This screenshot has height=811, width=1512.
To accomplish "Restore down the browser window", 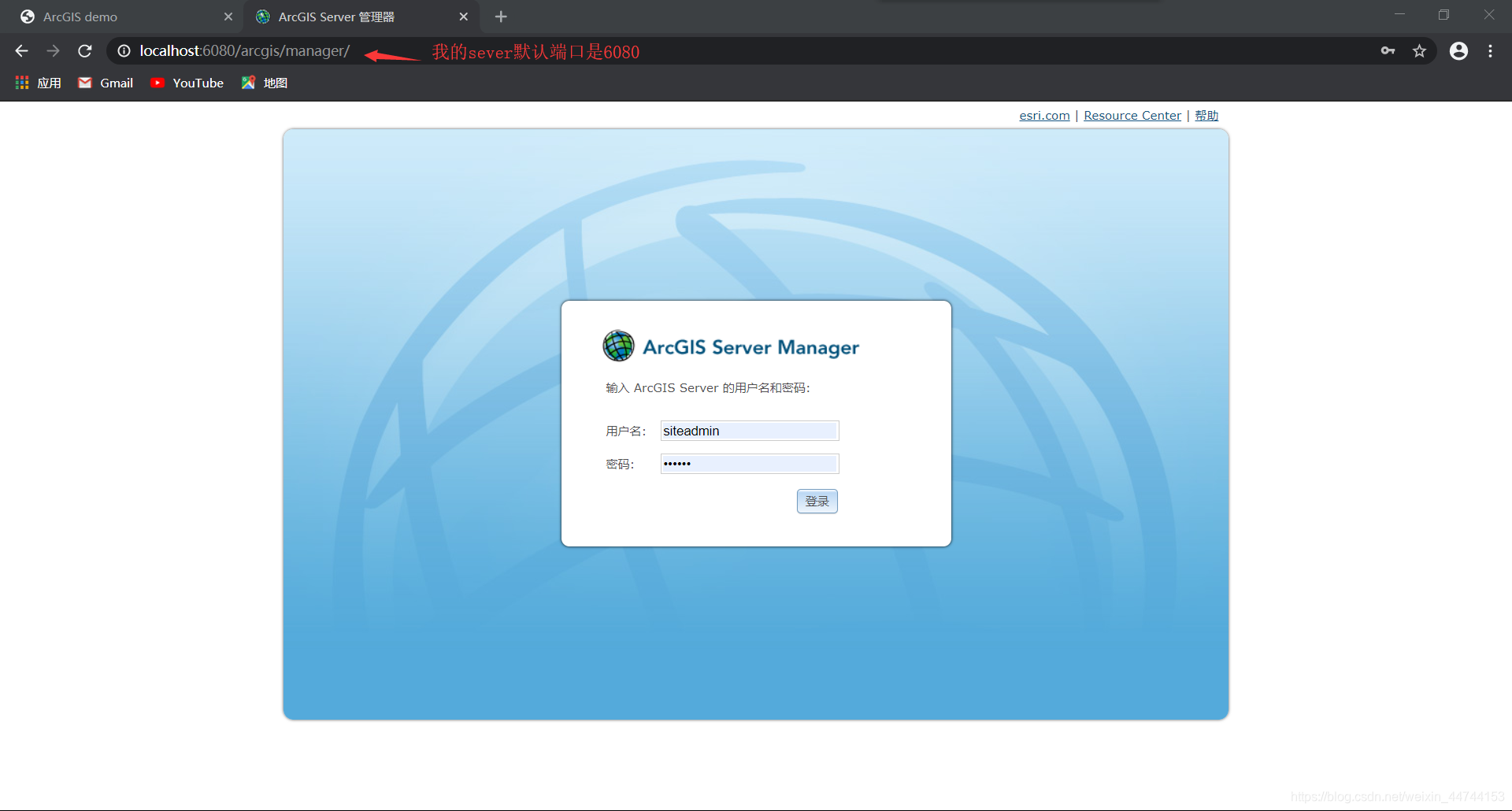I will (x=1443, y=14).
